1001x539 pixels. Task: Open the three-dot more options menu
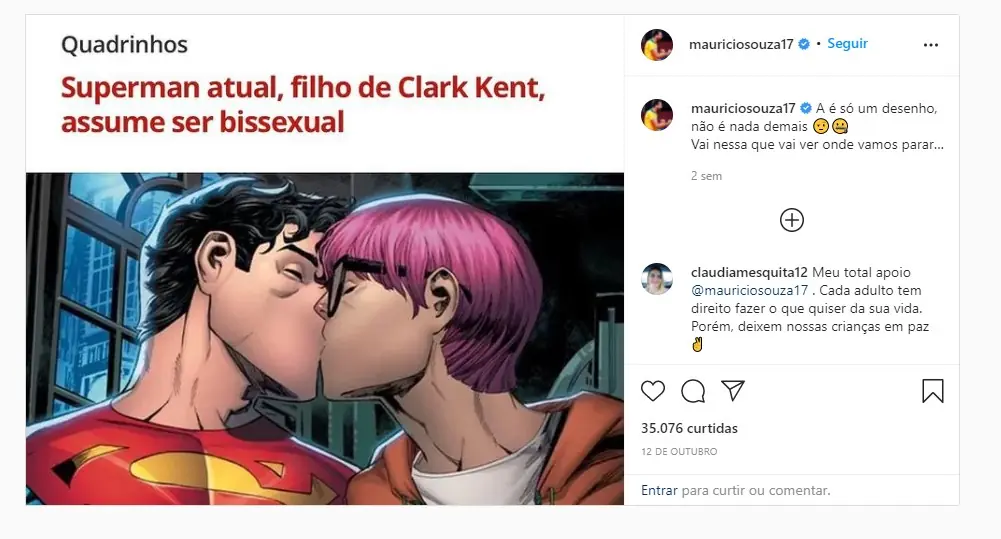931,45
